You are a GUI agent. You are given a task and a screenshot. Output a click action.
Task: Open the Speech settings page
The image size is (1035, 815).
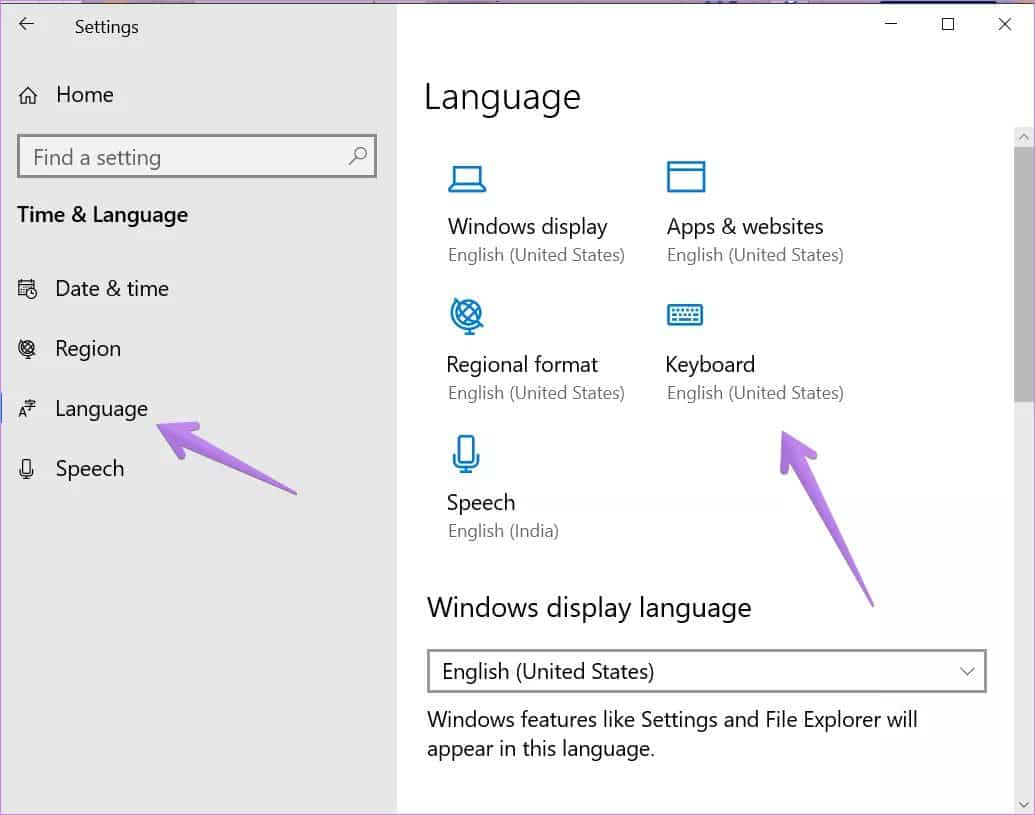[x=90, y=469]
